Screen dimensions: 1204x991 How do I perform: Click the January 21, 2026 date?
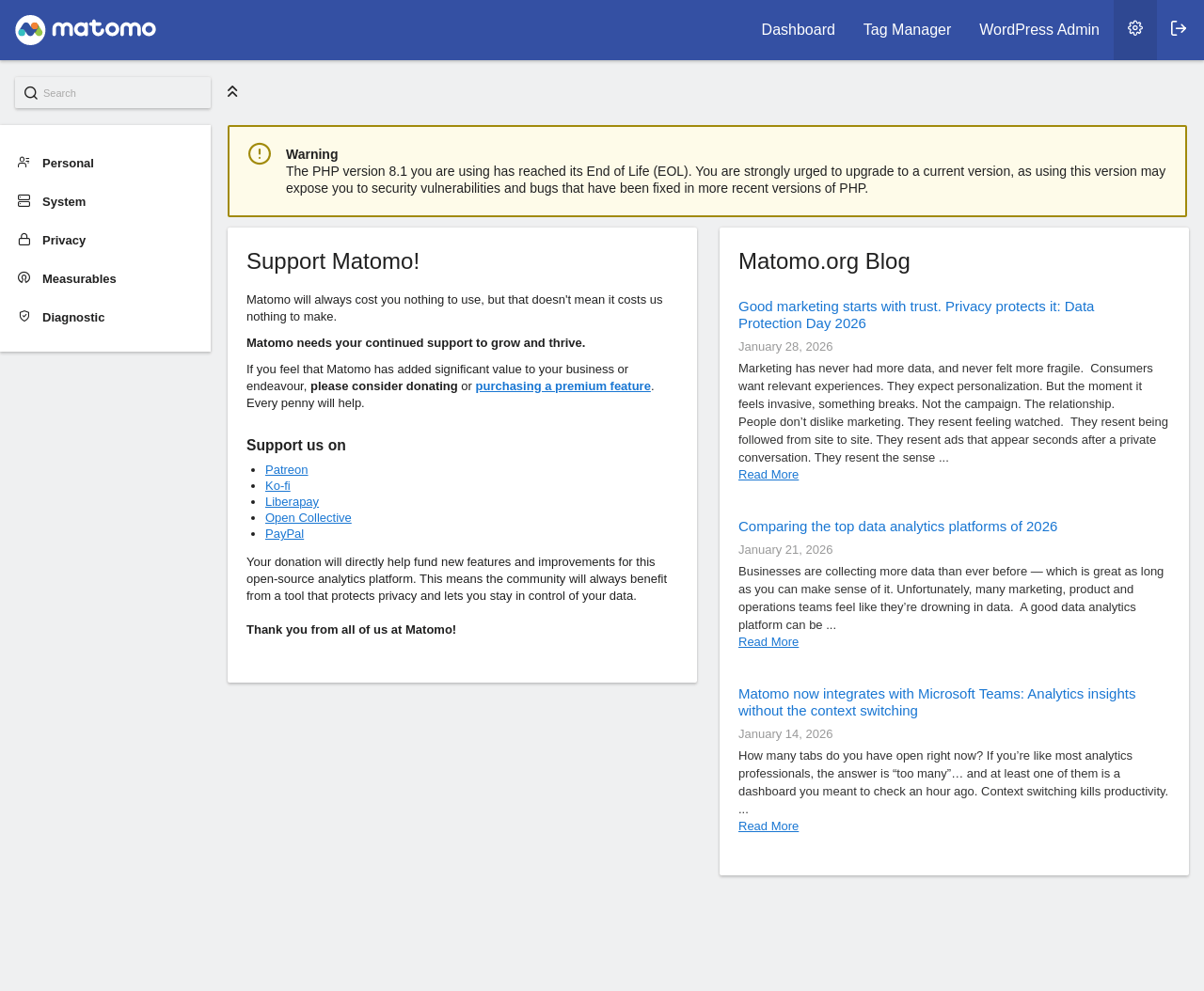(x=785, y=550)
